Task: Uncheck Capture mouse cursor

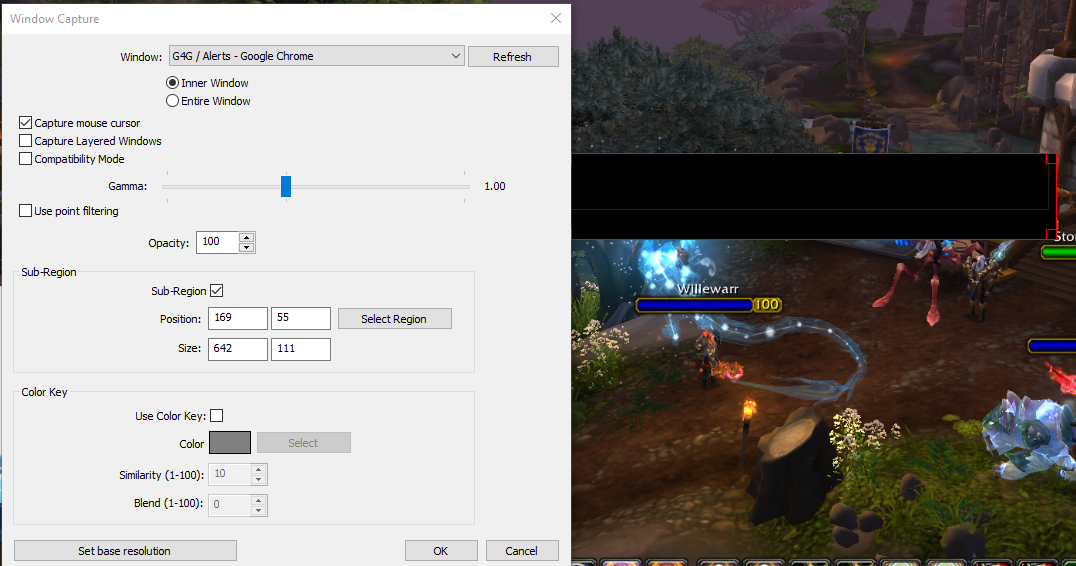Action: 25,123
